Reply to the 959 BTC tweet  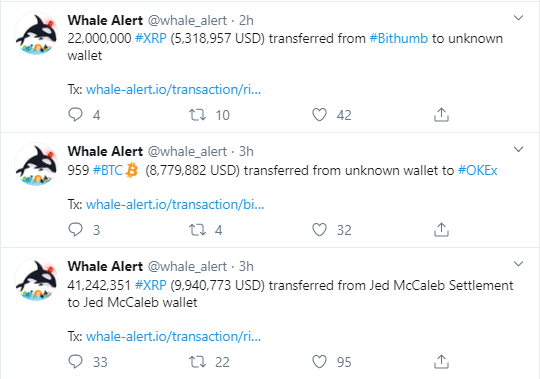(75, 230)
